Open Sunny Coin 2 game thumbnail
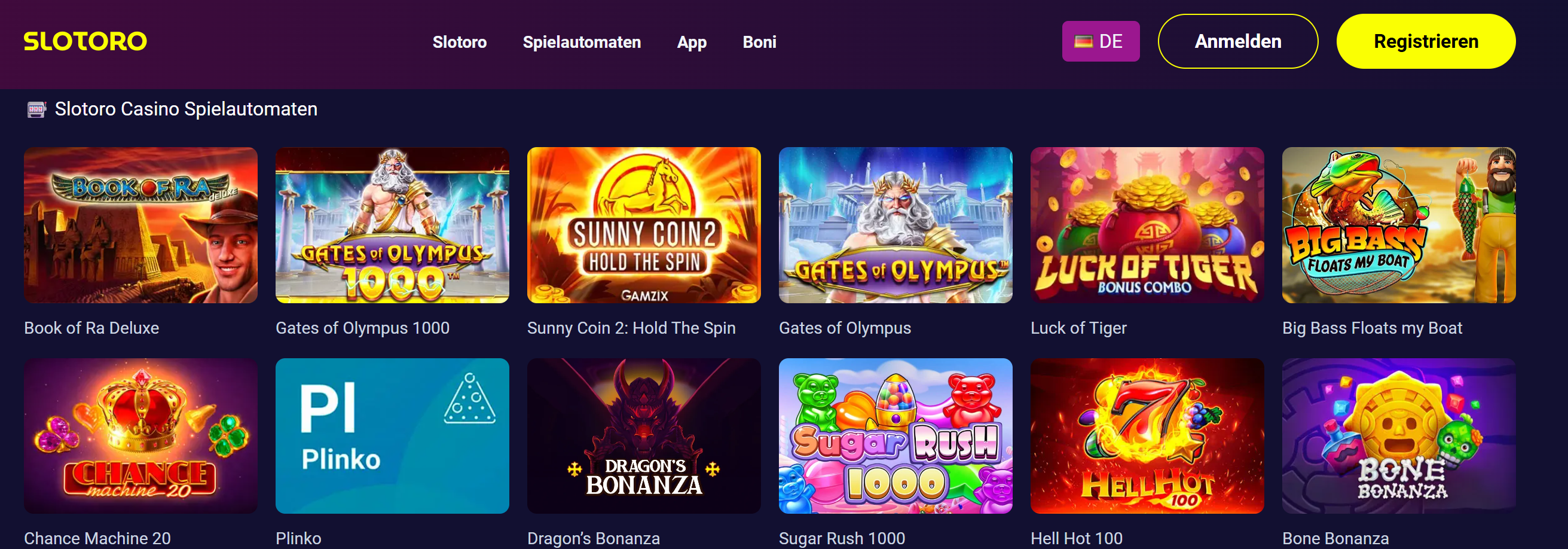1568x549 pixels. [643, 225]
